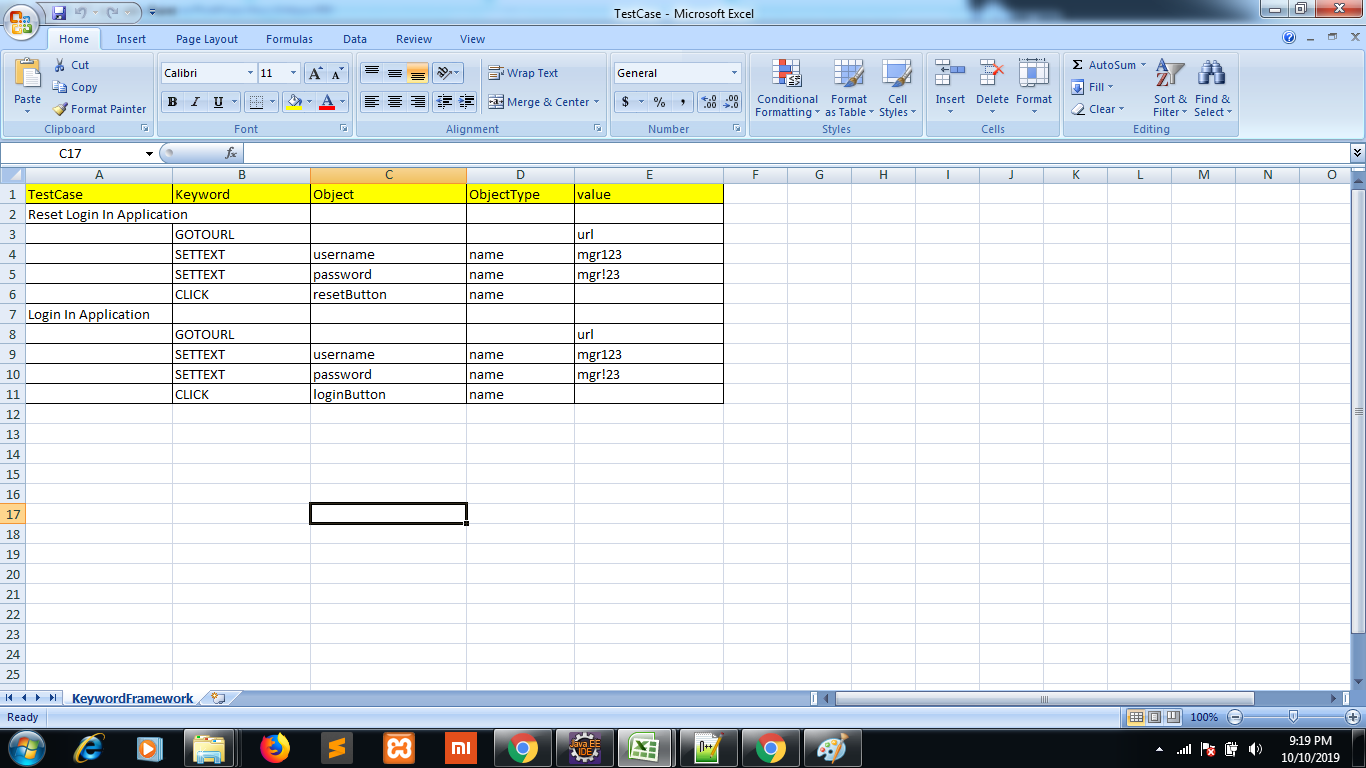Apply currency format with the dollar icon

coord(625,101)
